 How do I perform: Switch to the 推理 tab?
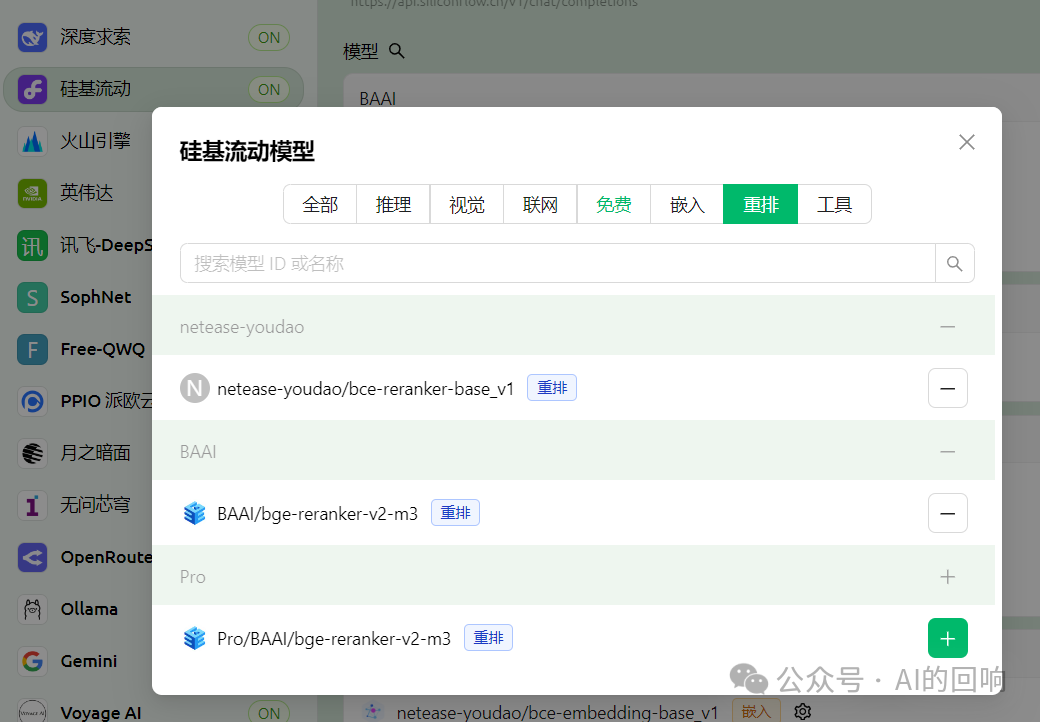coord(393,204)
